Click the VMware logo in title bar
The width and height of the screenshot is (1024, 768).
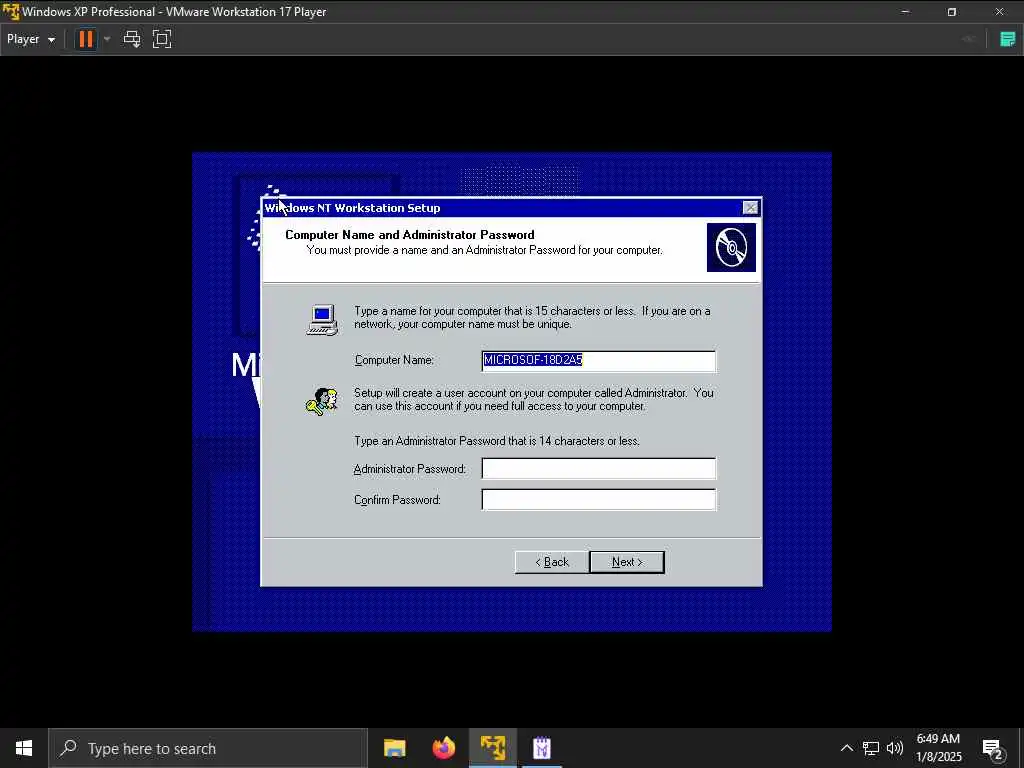11,12
